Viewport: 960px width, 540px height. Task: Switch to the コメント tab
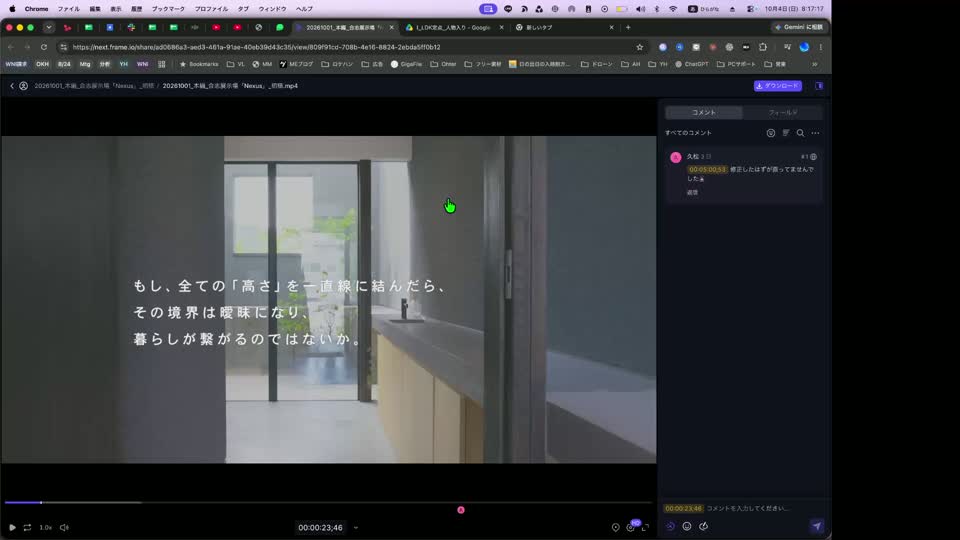[703, 113]
